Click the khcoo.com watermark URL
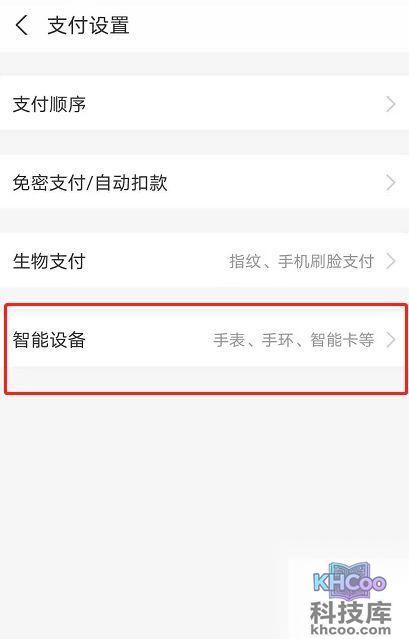 click(x=351, y=630)
